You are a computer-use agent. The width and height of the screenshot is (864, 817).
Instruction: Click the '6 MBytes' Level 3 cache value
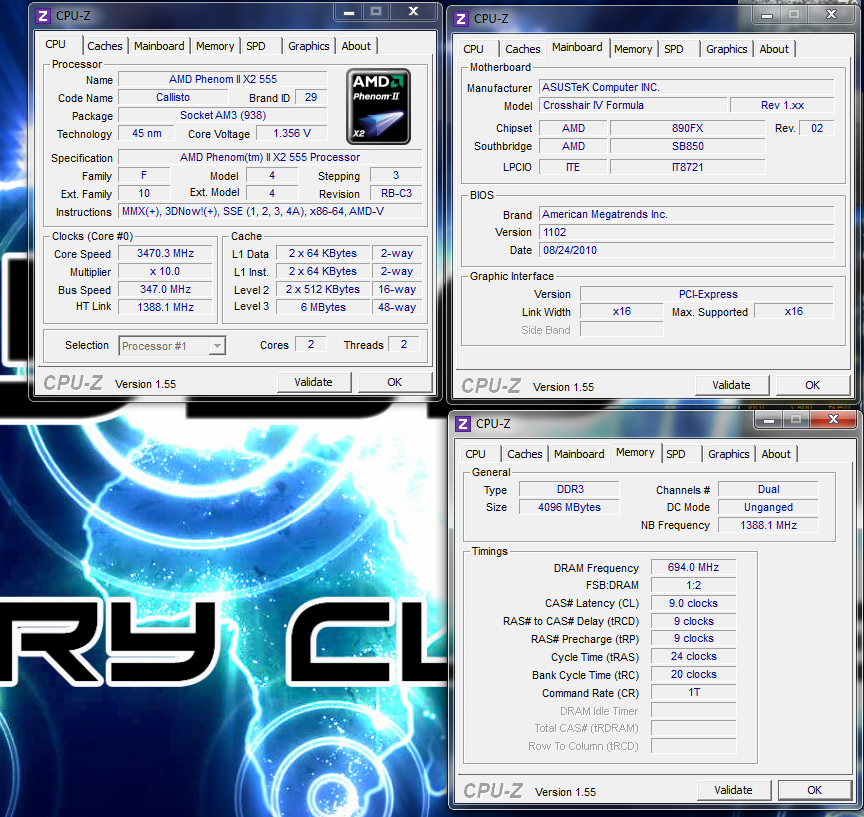click(x=323, y=307)
